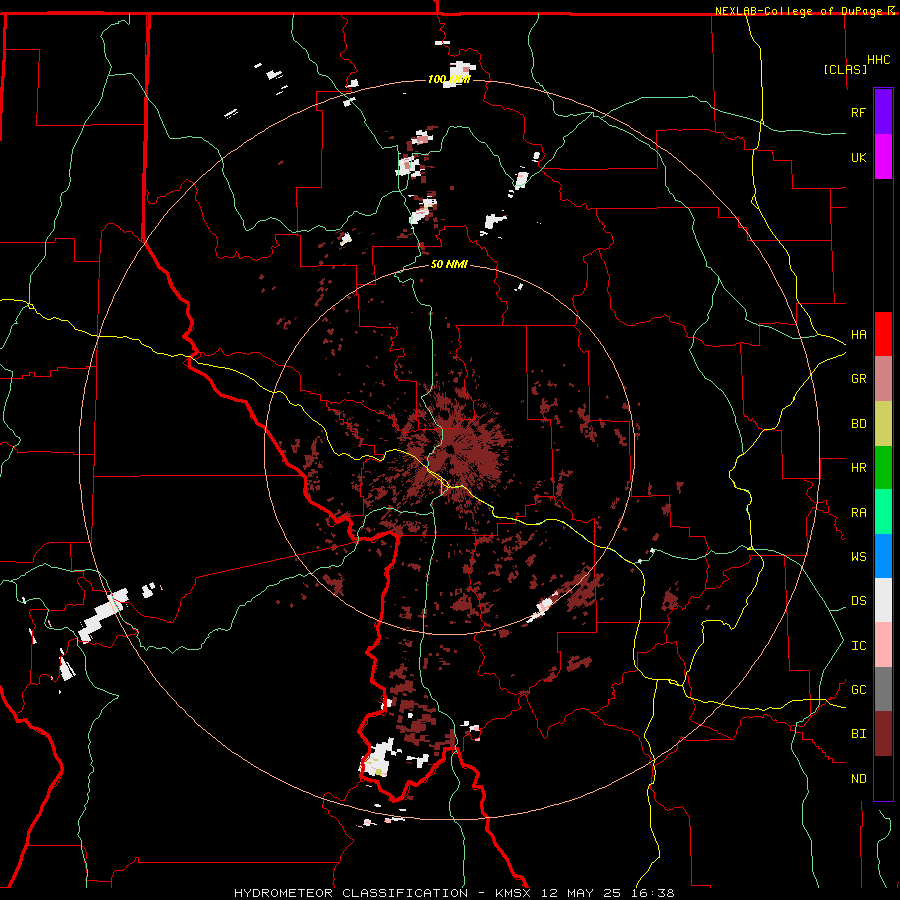Click the UK legend label
This screenshot has width=900, height=900.
pos(858,157)
